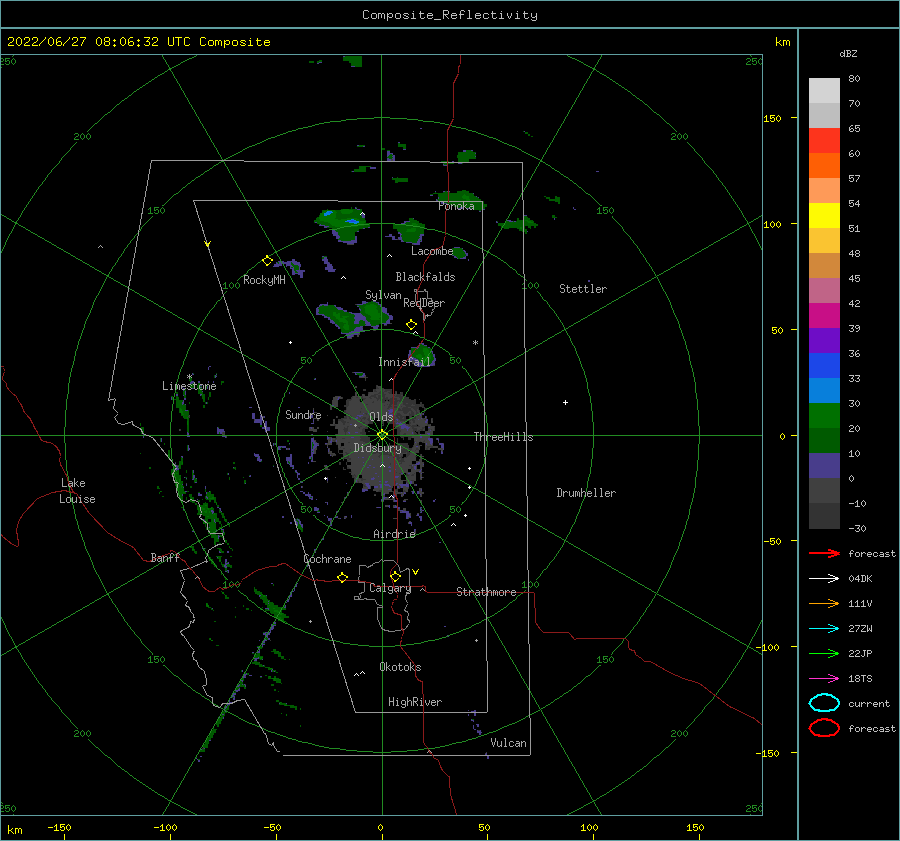This screenshot has height=841, width=900.
Task: Click the ThreeHills label
Action: [x=503, y=437]
